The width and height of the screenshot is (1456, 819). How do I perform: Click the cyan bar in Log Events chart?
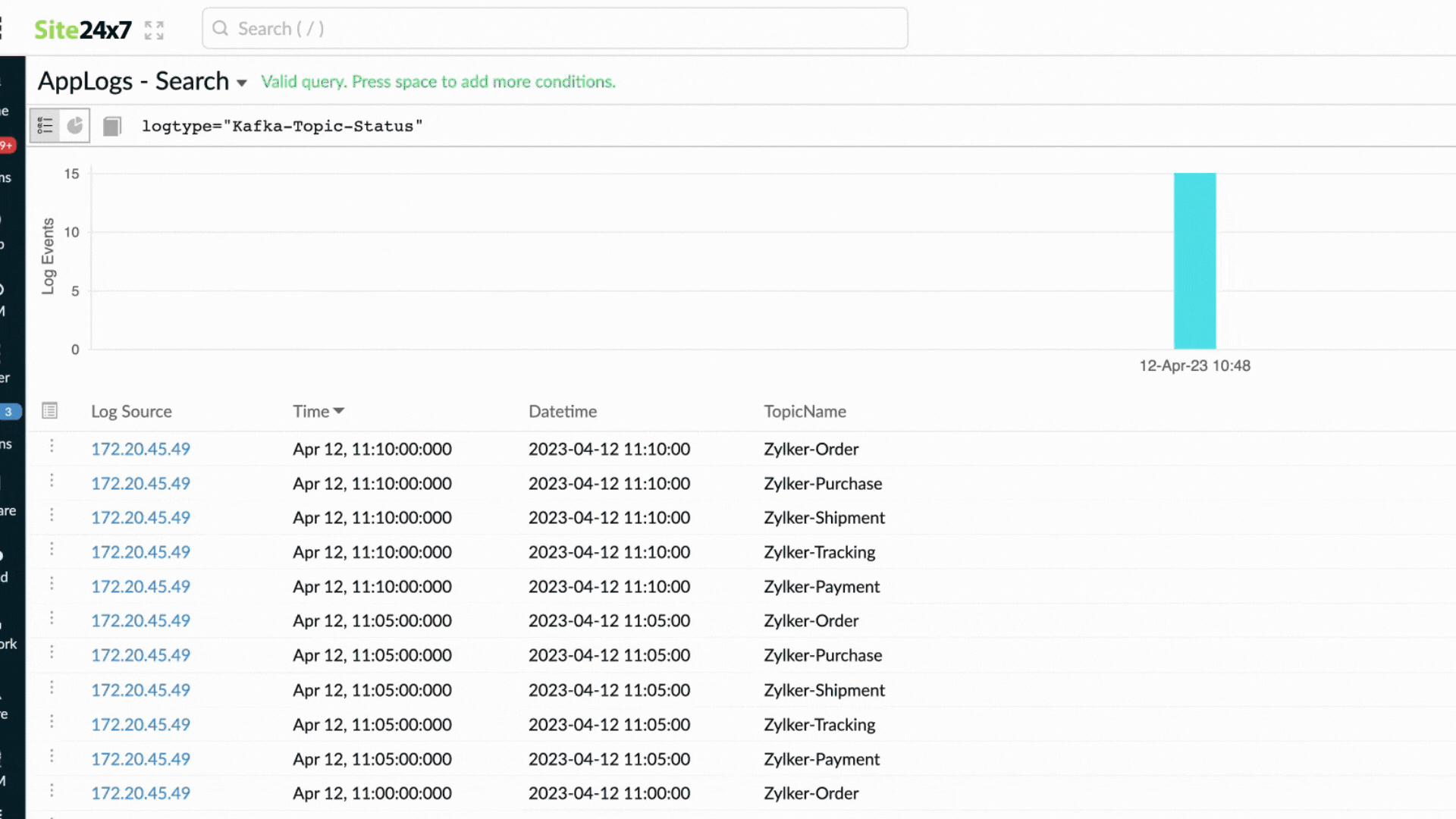pyautogui.click(x=1194, y=262)
